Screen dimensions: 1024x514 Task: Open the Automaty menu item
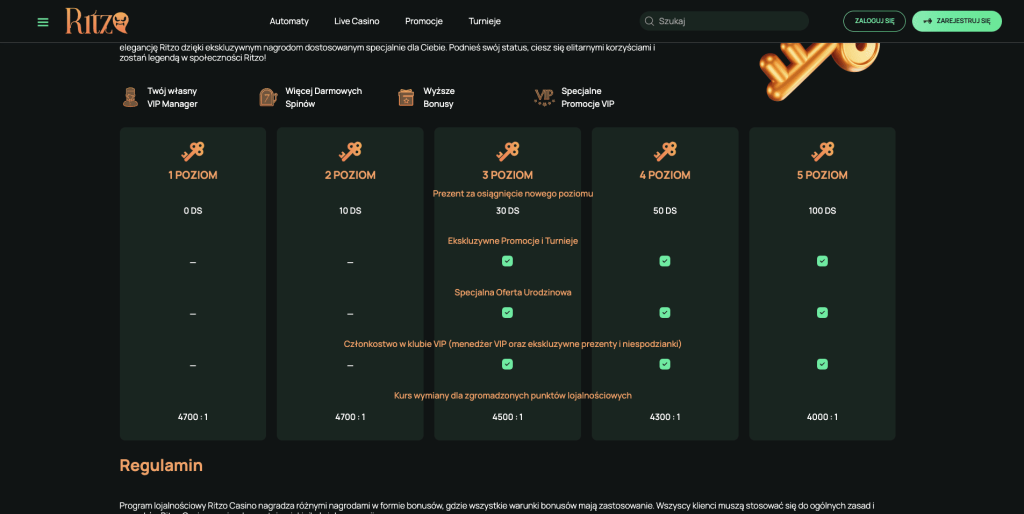pos(289,21)
